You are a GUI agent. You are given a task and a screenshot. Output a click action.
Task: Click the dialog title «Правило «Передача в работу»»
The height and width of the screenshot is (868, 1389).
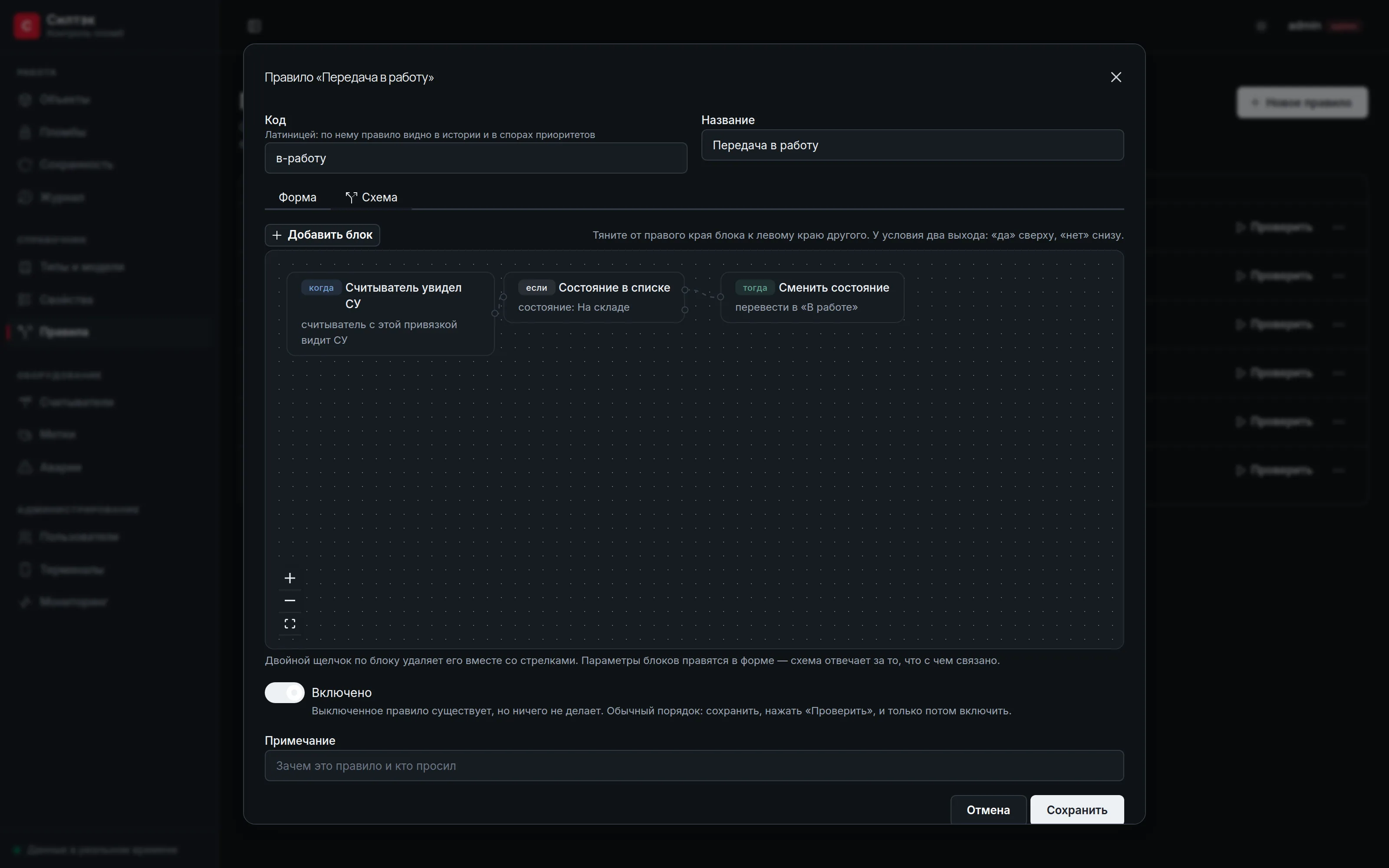[x=349, y=77]
